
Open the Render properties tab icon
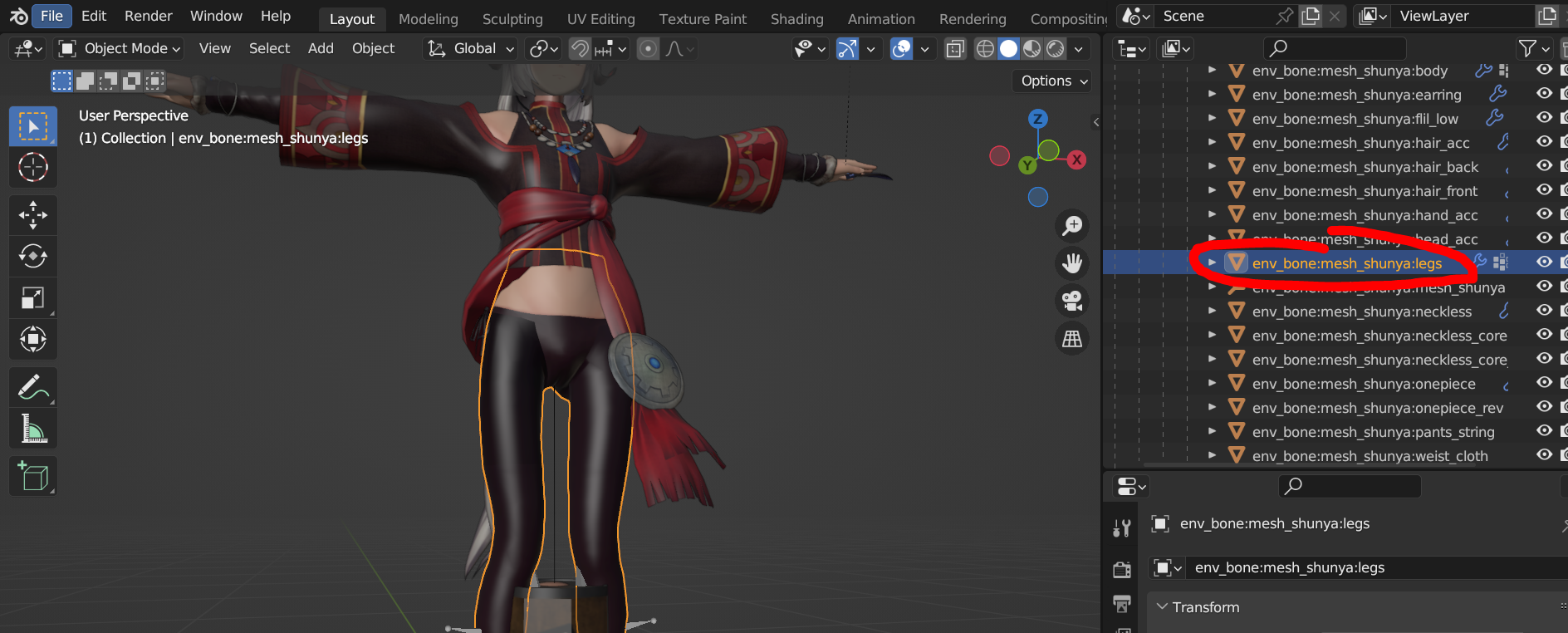pyautogui.click(x=1122, y=569)
